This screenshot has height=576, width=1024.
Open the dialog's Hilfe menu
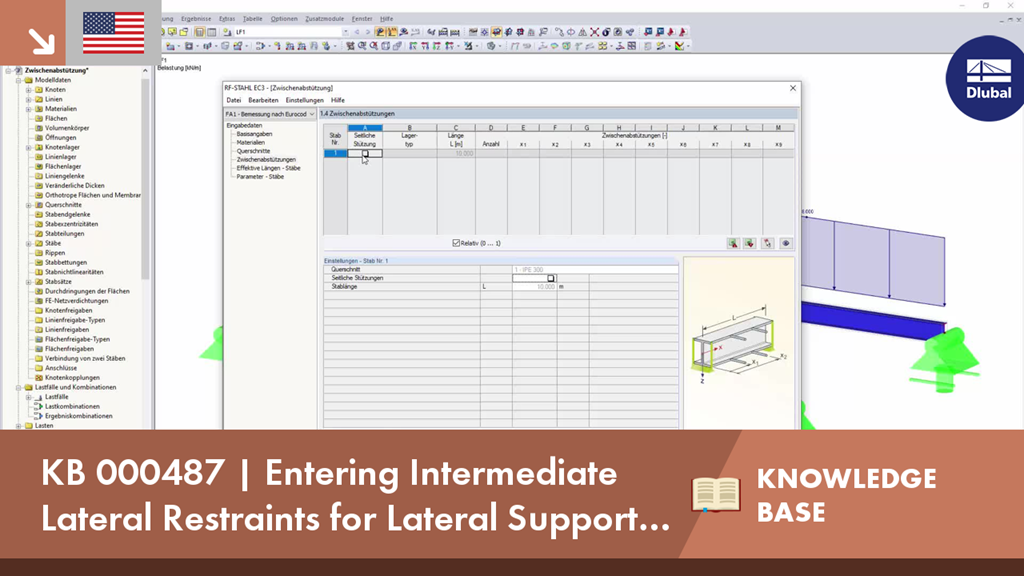click(x=338, y=100)
